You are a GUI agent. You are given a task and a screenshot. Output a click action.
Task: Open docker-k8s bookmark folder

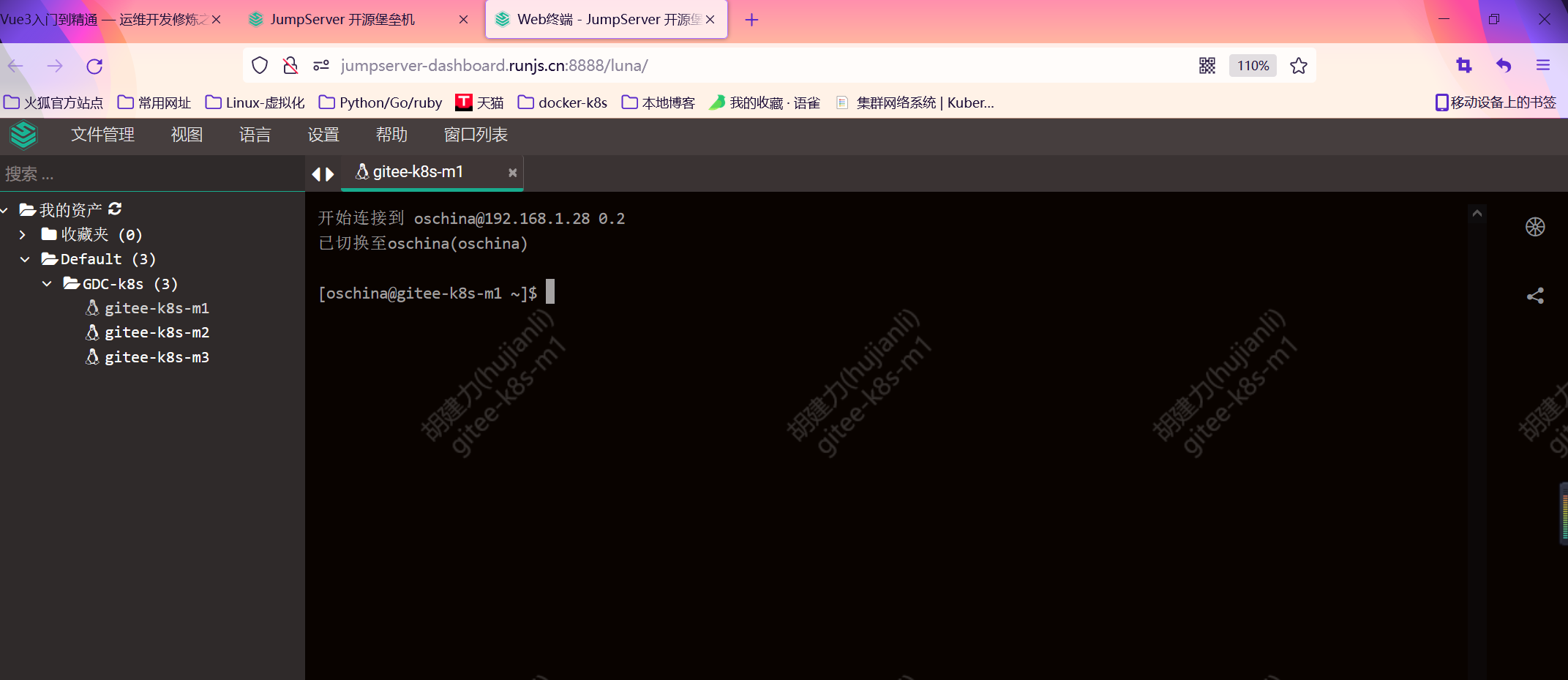[563, 102]
